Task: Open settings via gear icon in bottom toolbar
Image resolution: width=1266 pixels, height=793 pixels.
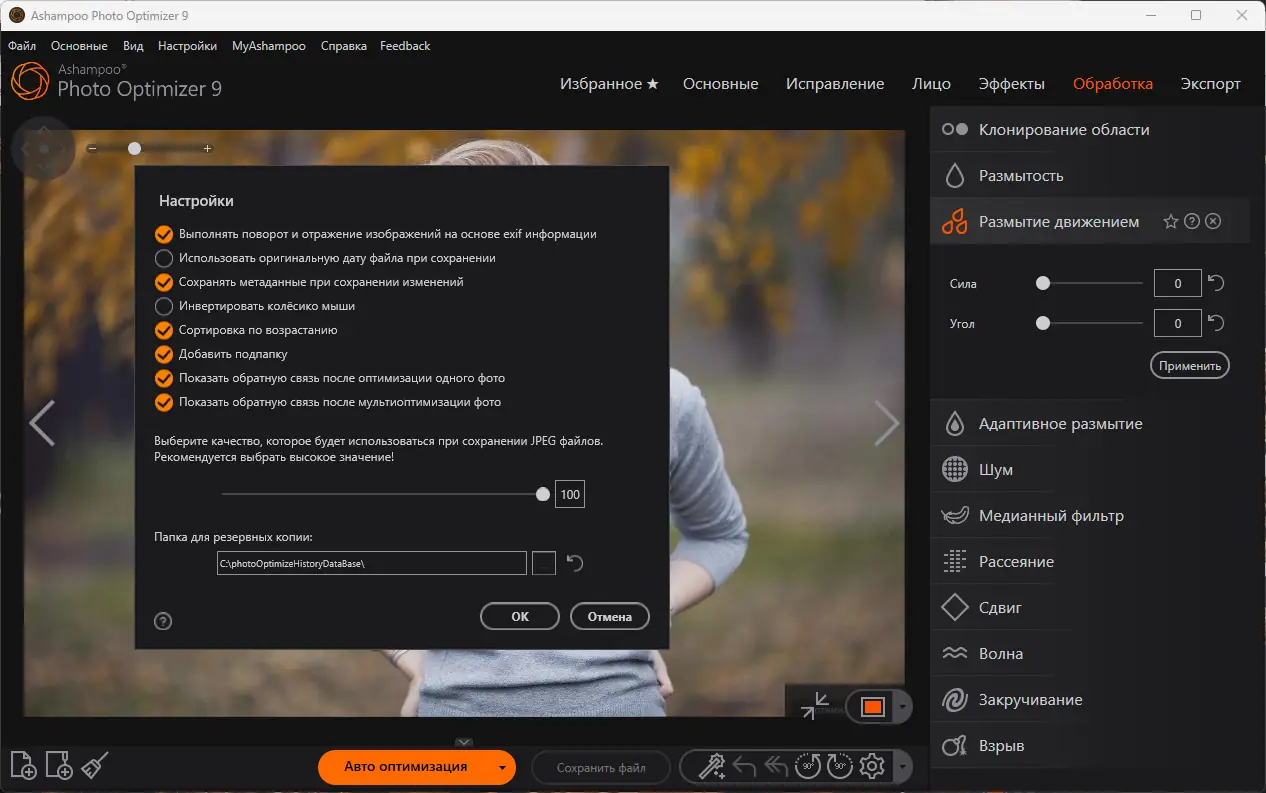Action: [872, 767]
